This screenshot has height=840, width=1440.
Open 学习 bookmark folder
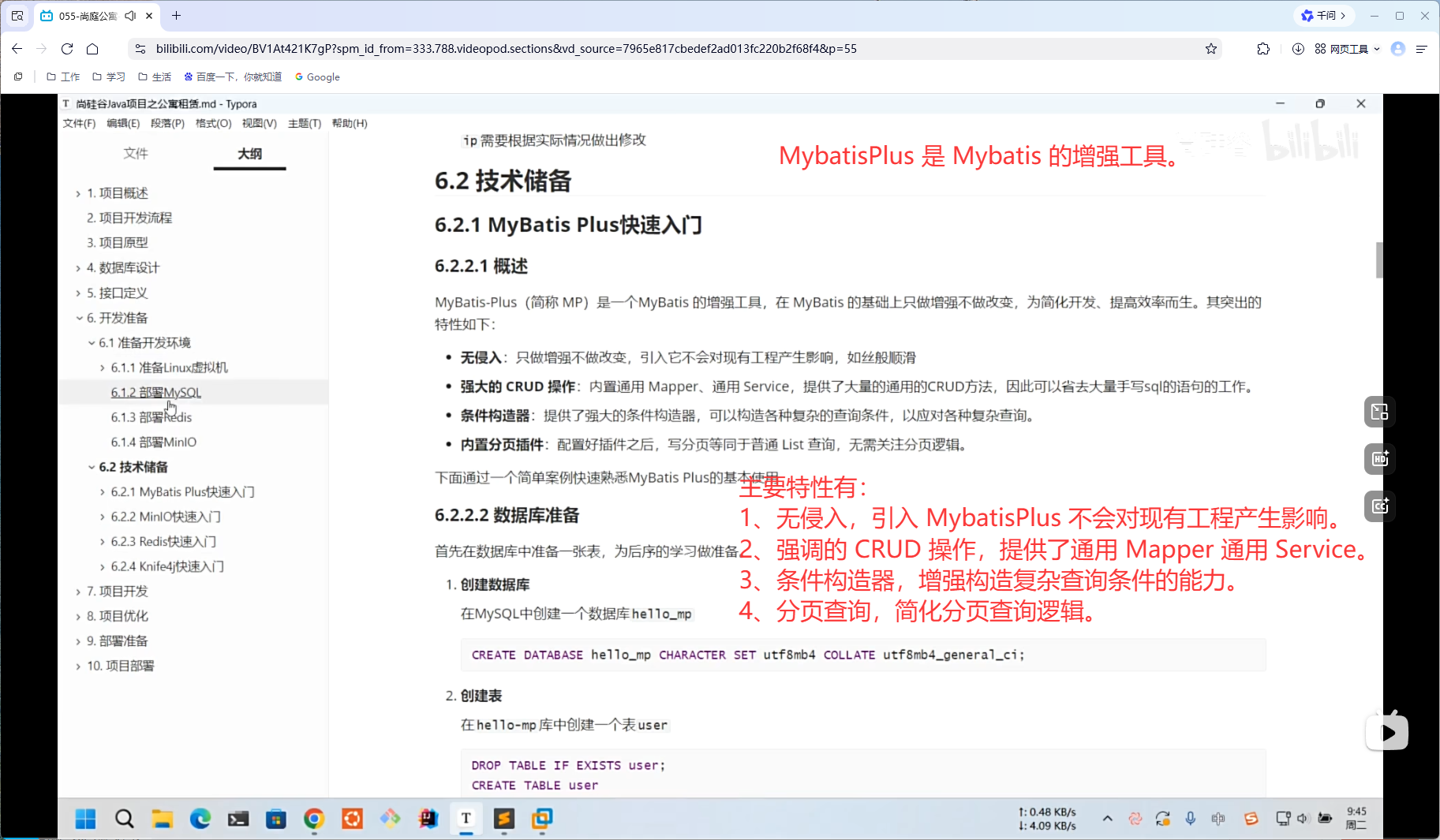point(109,77)
